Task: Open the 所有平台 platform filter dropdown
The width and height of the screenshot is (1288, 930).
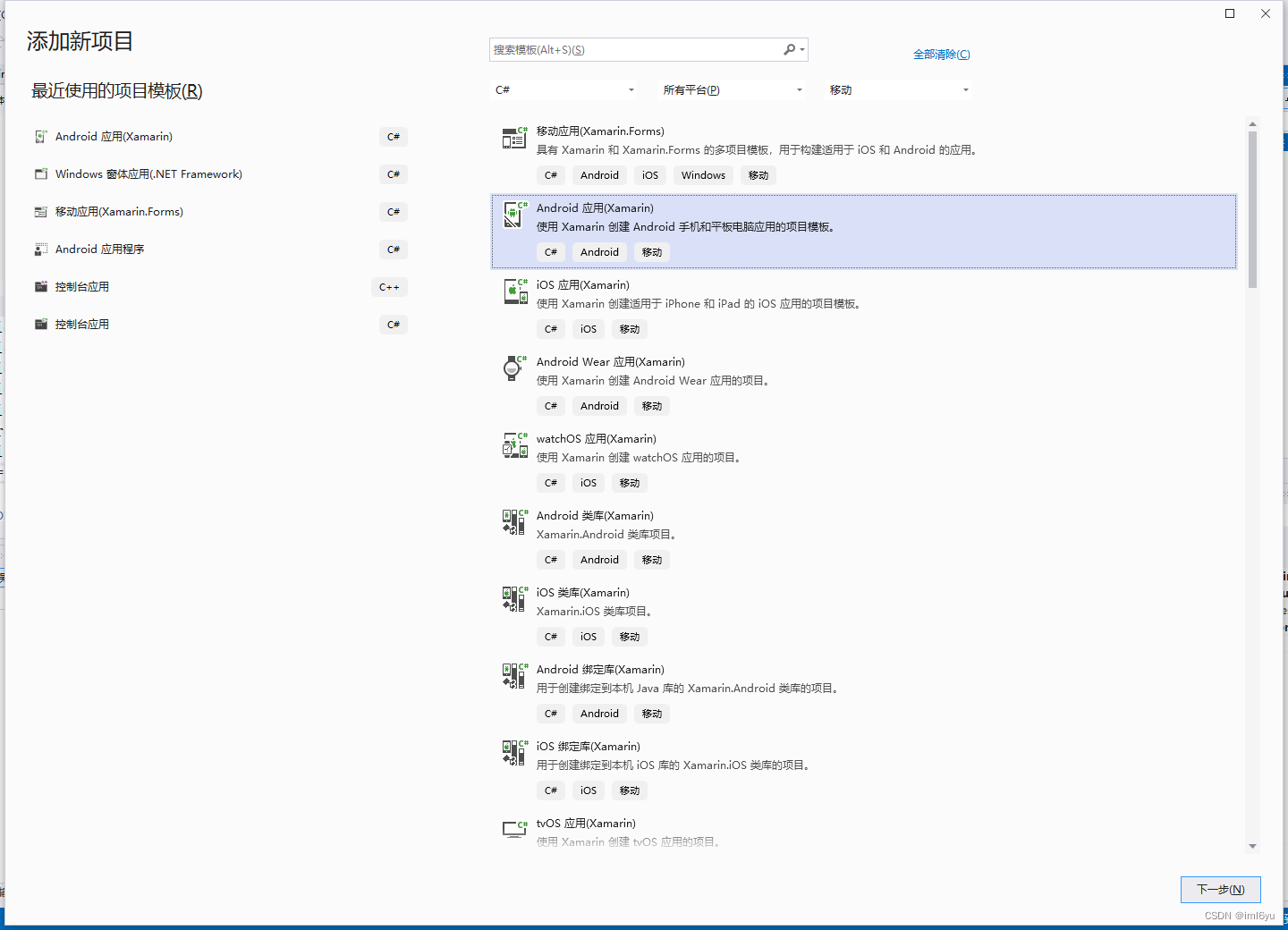Action: click(x=732, y=89)
